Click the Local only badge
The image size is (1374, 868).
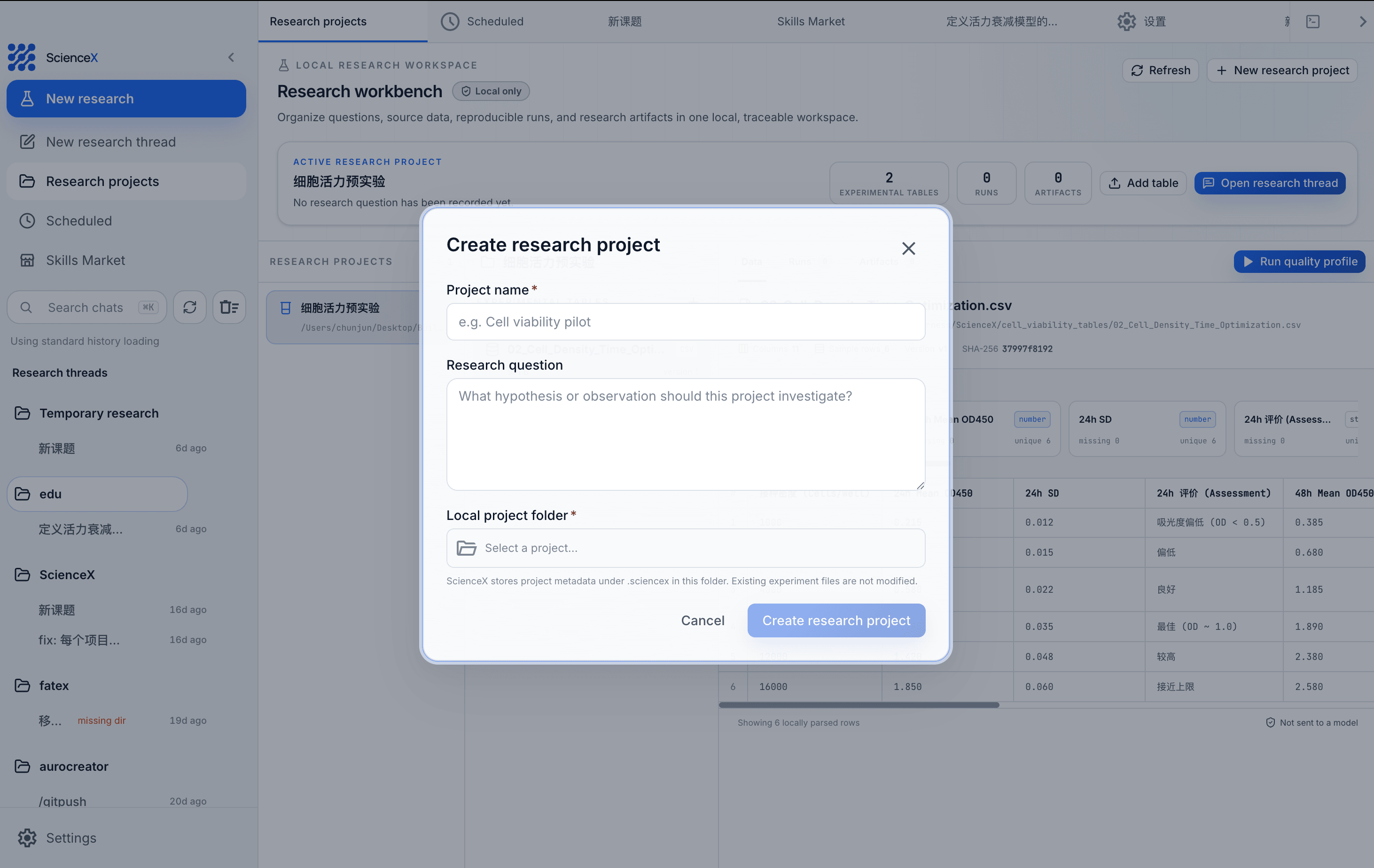(x=491, y=91)
